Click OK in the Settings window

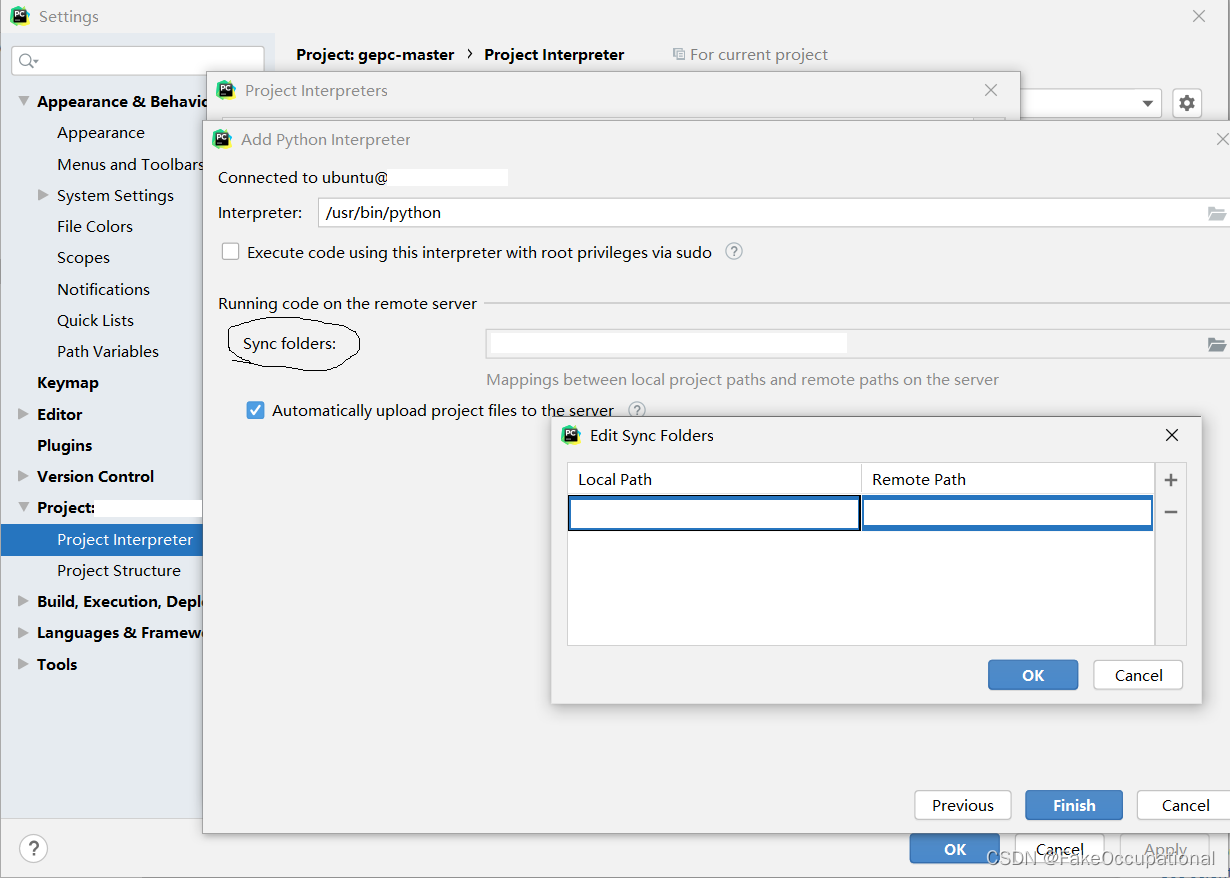point(955,849)
